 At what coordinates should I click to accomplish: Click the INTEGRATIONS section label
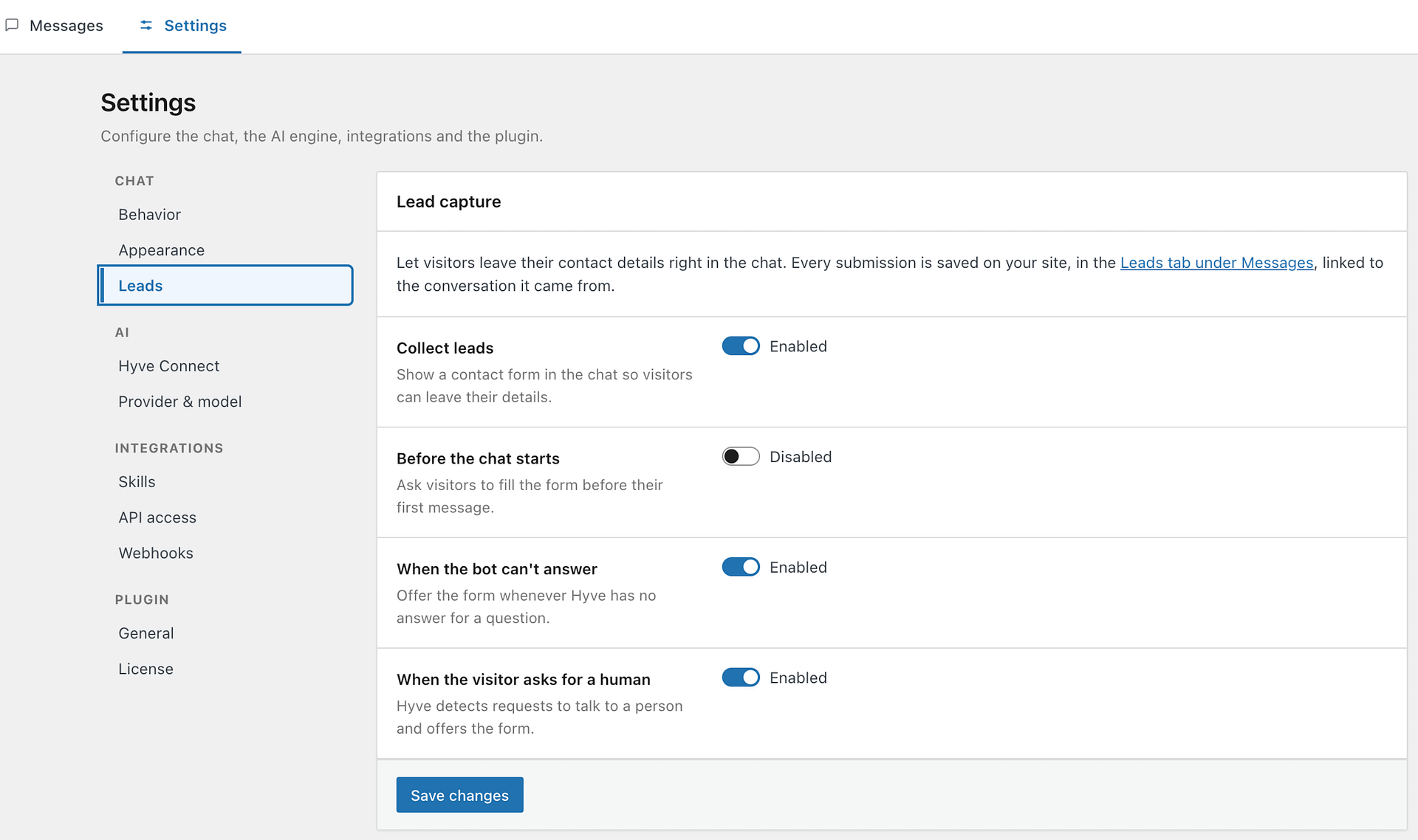point(169,448)
